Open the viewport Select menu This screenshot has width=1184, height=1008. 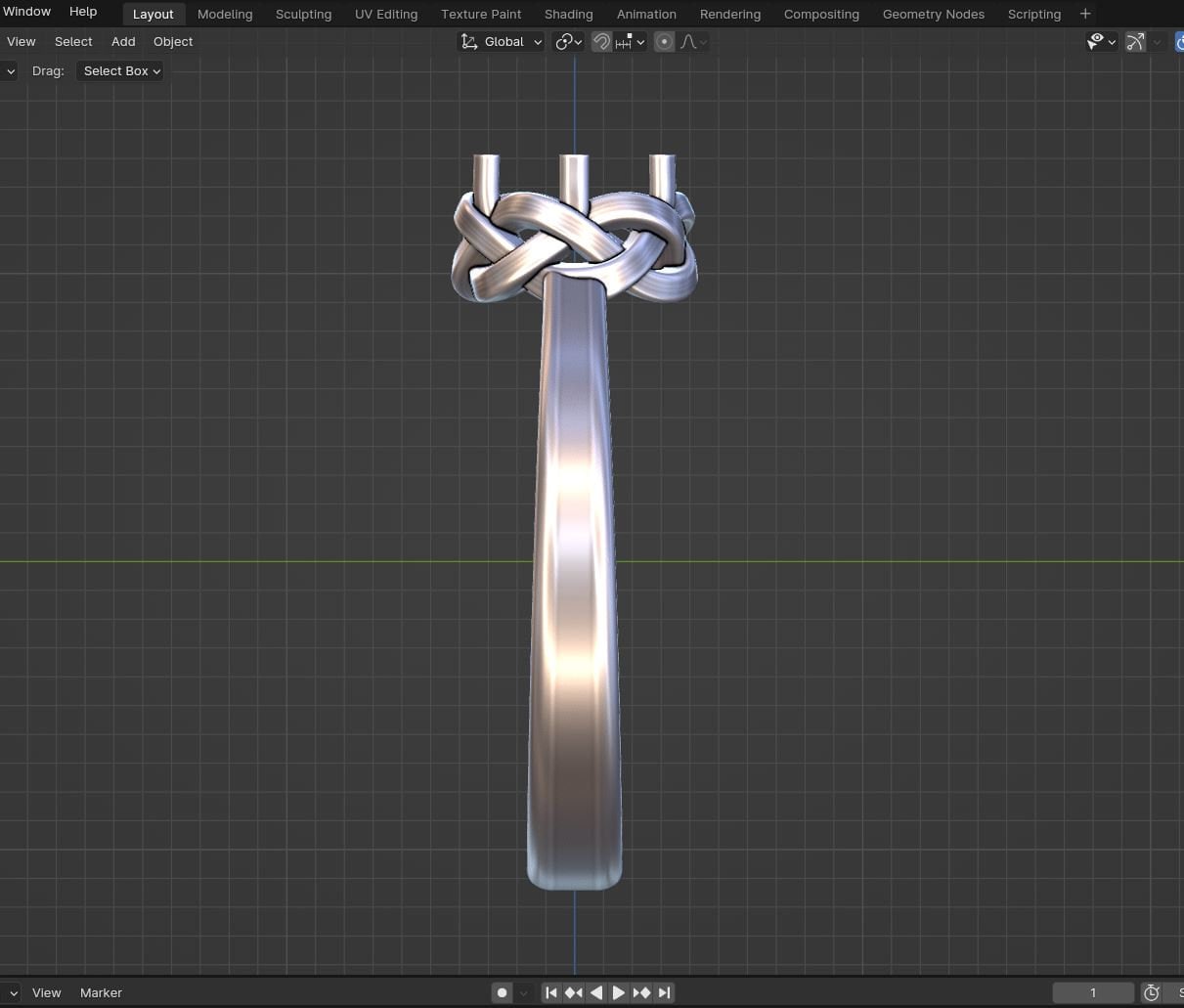[x=73, y=41]
